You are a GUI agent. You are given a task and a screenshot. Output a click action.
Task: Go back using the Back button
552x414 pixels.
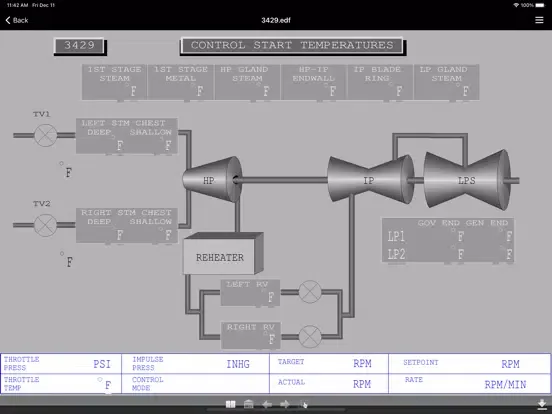point(17,20)
